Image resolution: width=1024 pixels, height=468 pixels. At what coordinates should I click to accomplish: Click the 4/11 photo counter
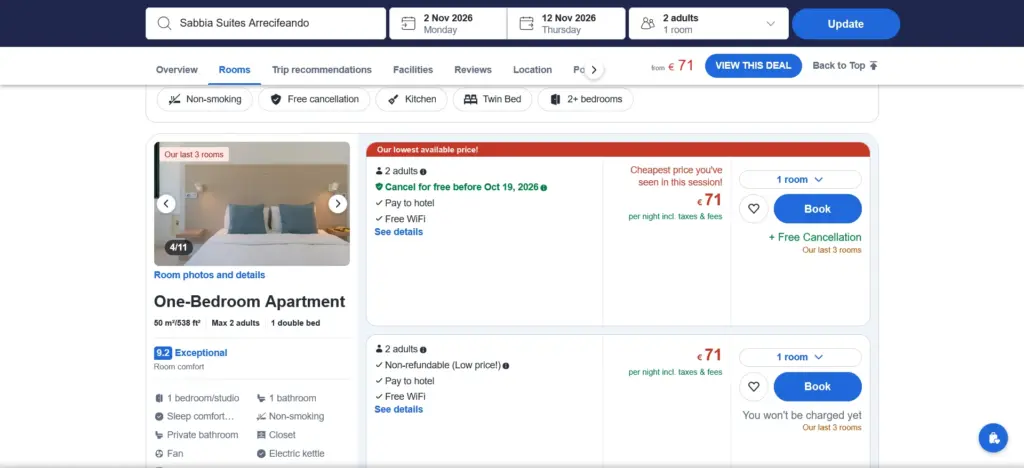178,247
